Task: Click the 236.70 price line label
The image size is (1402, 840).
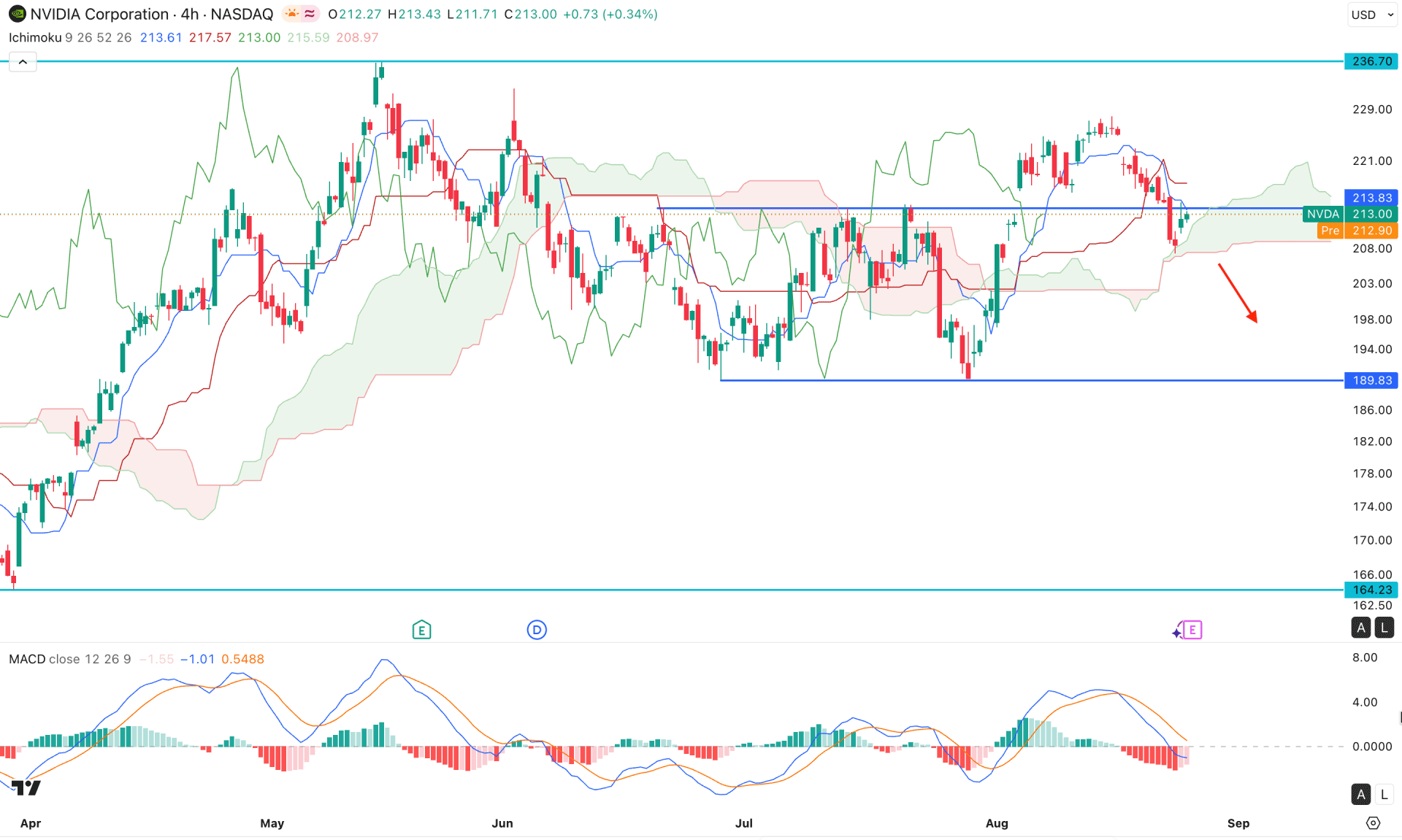Action: [x=1371, y=61]
